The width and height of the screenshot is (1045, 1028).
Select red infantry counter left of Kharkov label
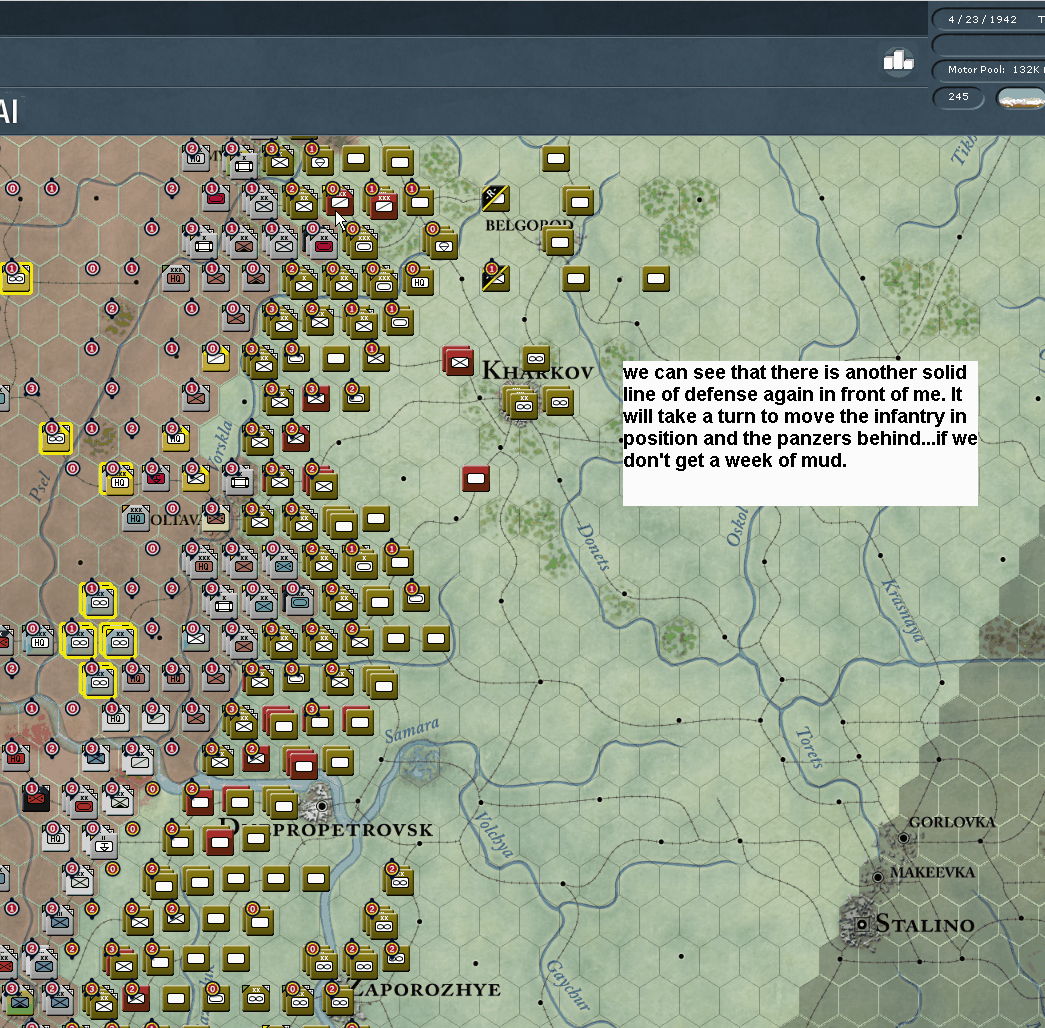(x=459, y=361)
